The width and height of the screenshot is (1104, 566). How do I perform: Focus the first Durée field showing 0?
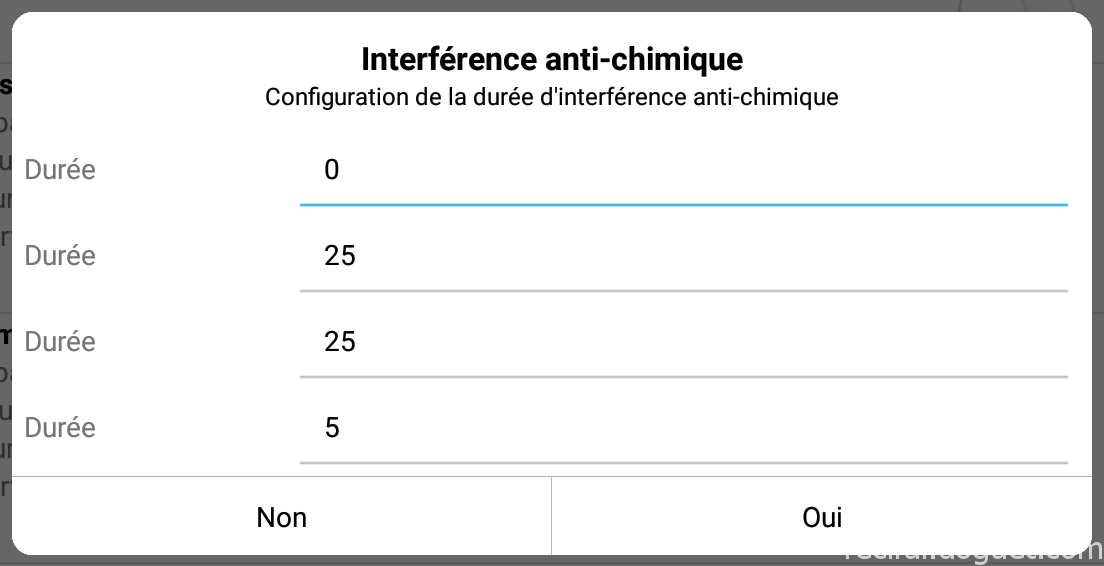point(684,170)
